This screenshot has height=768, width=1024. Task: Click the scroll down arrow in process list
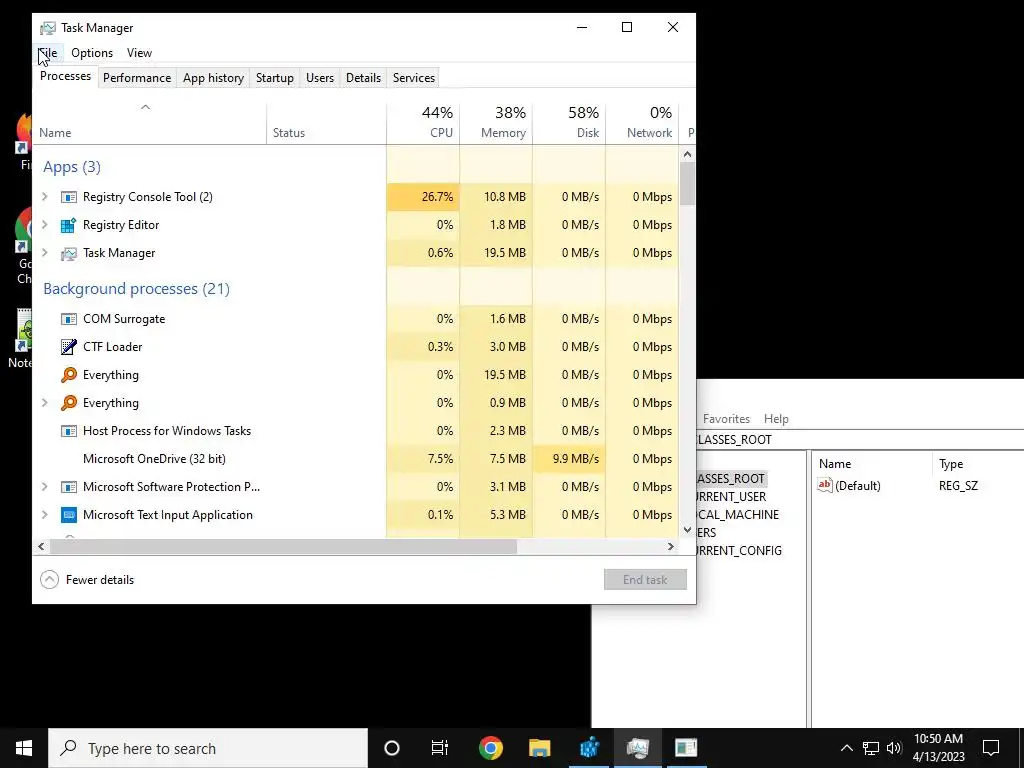[687, 530]
